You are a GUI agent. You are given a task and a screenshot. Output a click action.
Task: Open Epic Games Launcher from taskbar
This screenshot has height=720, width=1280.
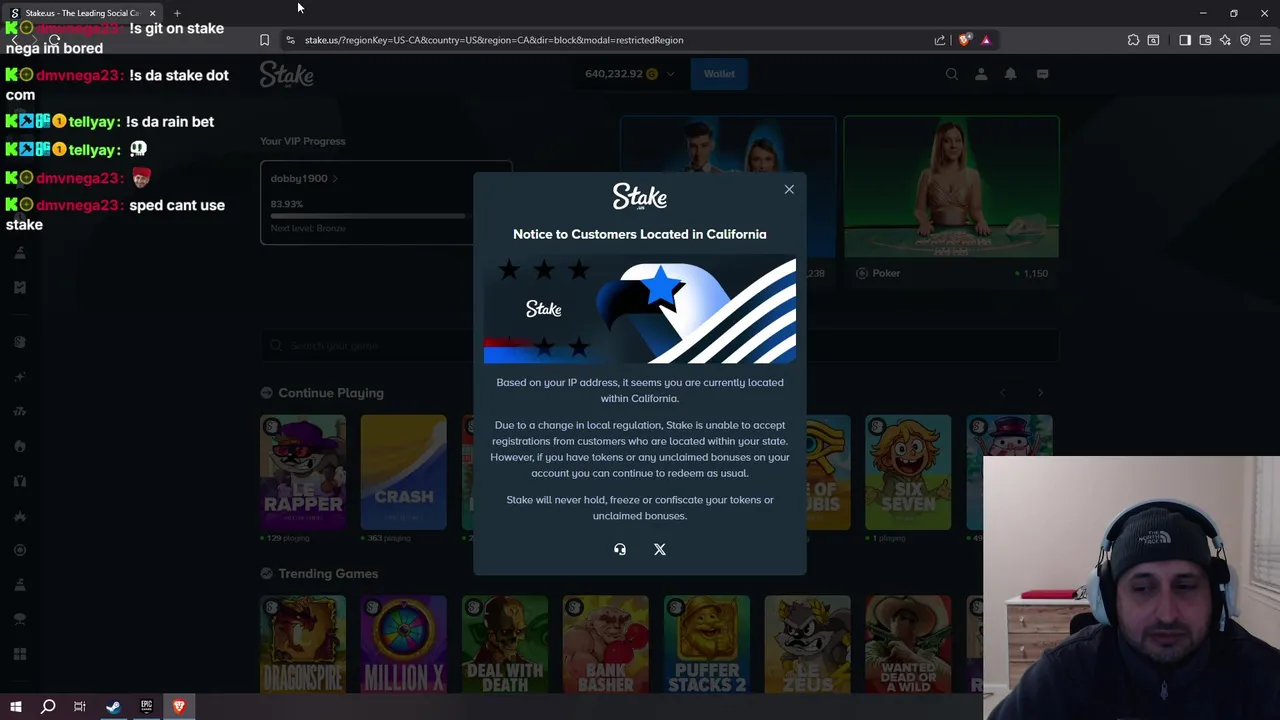click(146, 707)
